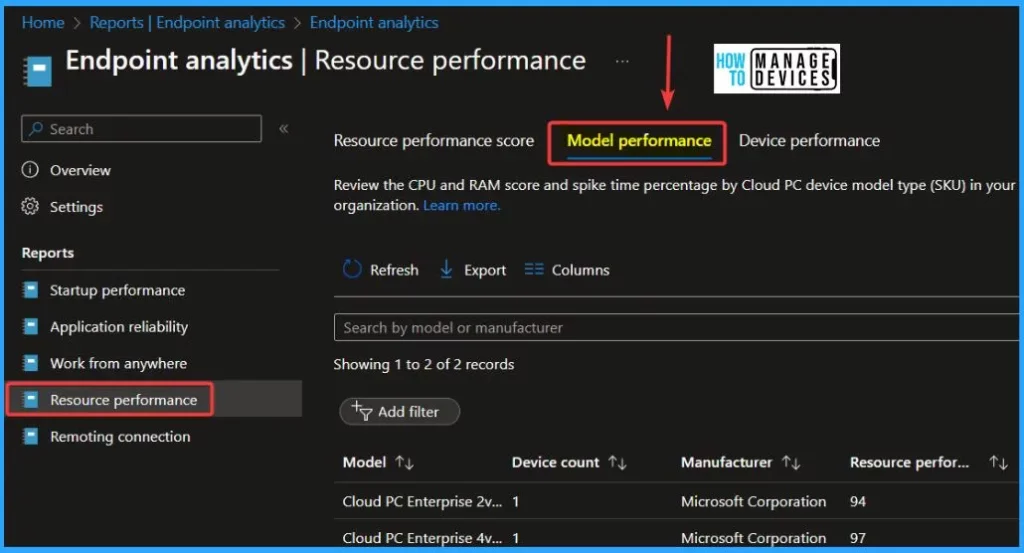
Task: Open Reports | Endpoint analytics breadcrumb
Action: point(187,23)
